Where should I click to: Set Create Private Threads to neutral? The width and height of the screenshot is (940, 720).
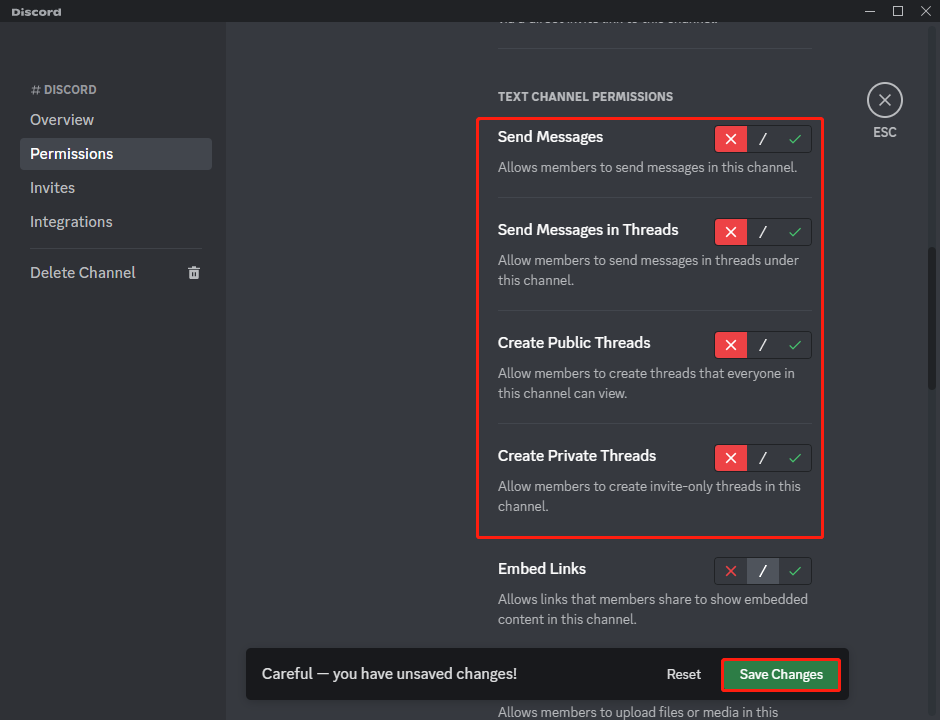tap(763, 458)
